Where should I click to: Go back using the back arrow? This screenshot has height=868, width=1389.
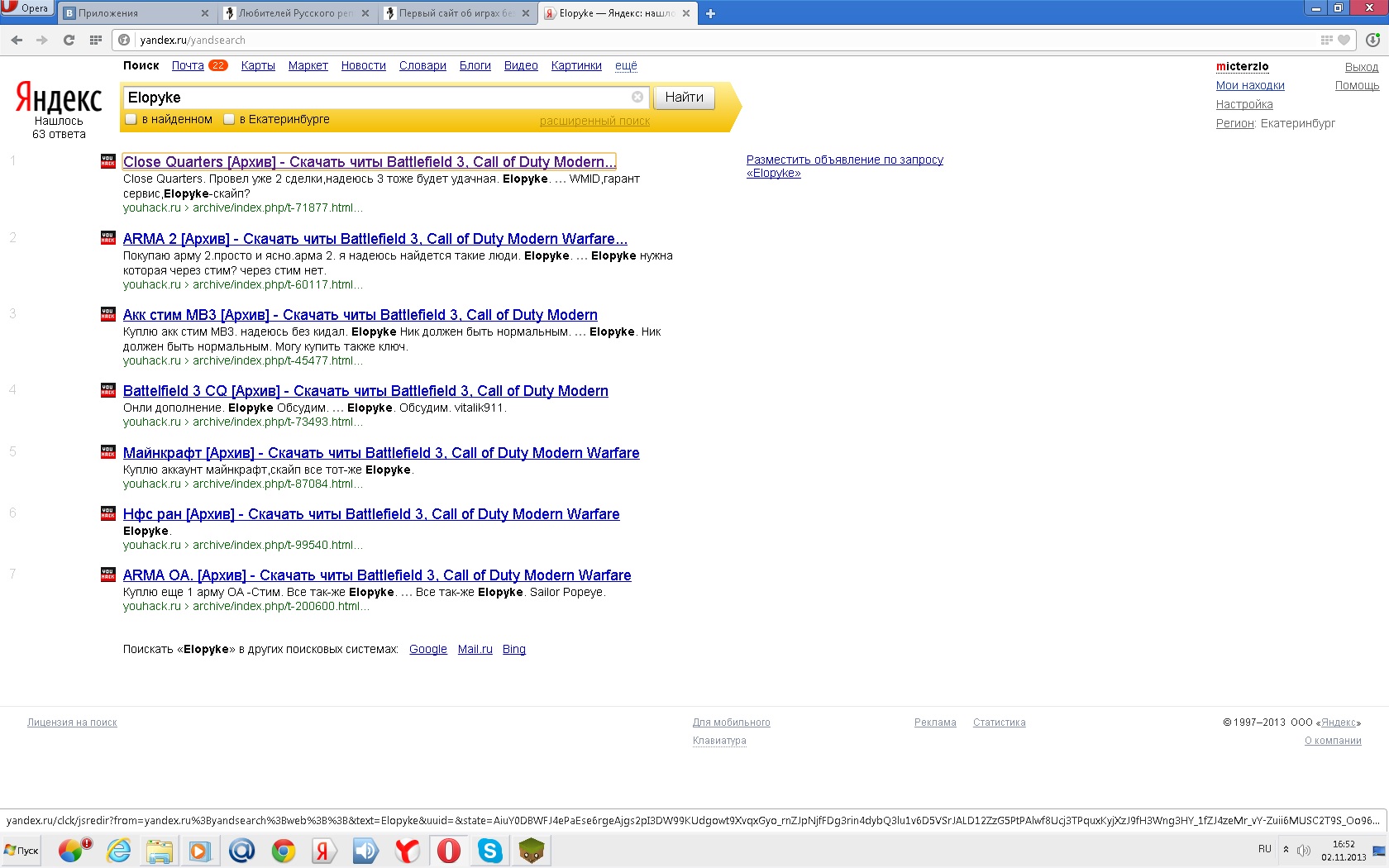click(17, 40)
